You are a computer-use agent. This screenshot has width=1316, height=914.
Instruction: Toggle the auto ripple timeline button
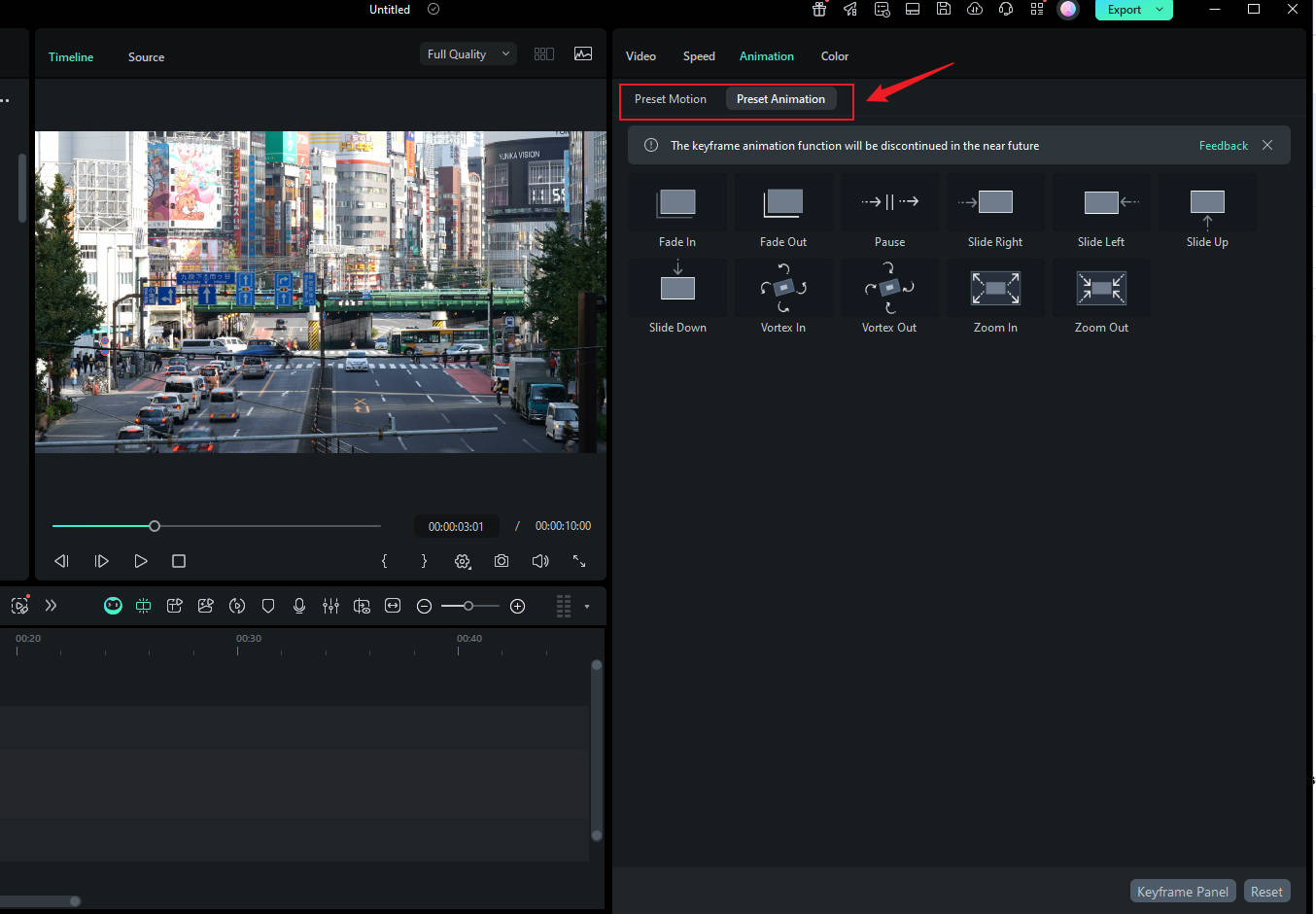coord(143,606)
